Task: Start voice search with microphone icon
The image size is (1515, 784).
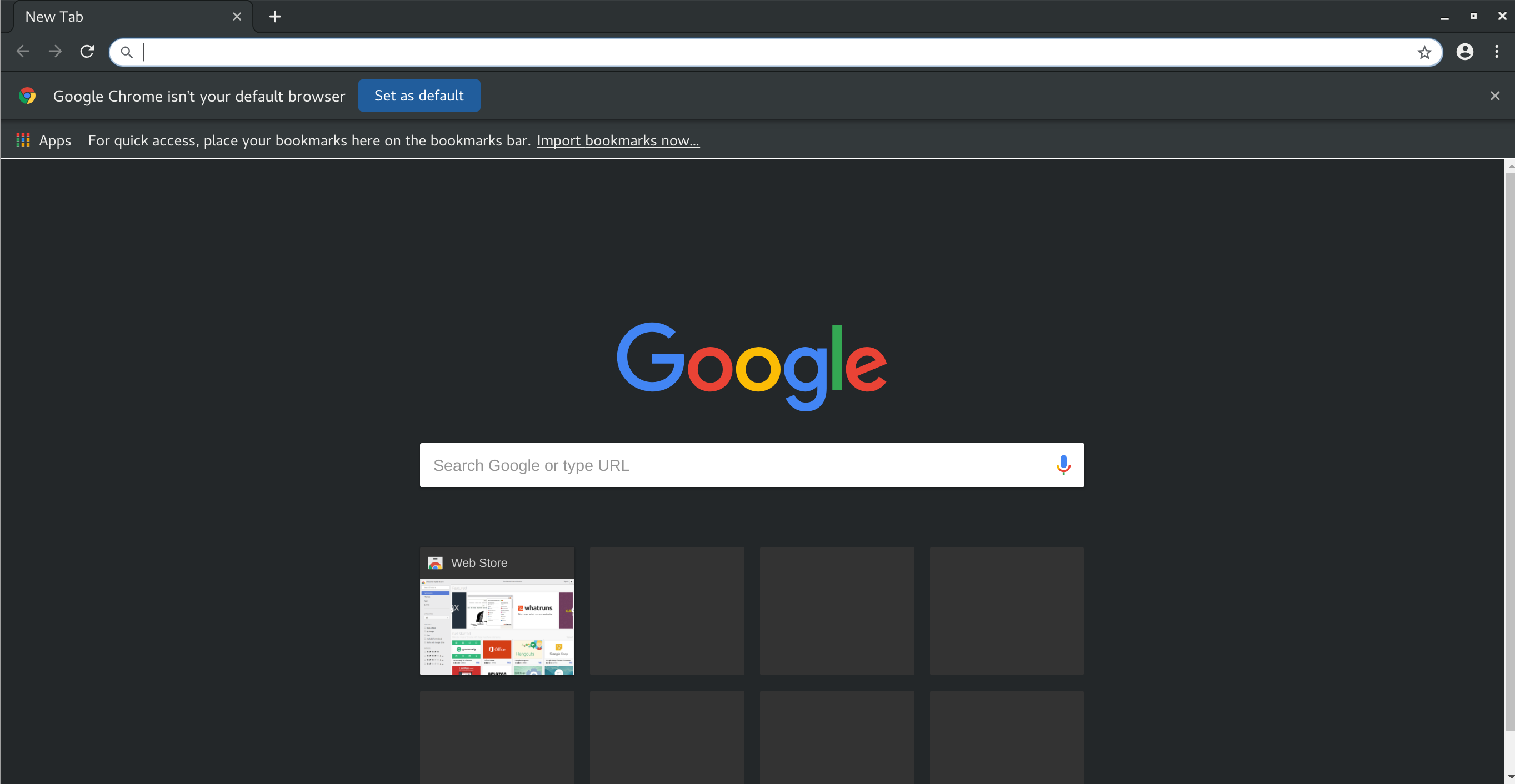Action: 1063,465
